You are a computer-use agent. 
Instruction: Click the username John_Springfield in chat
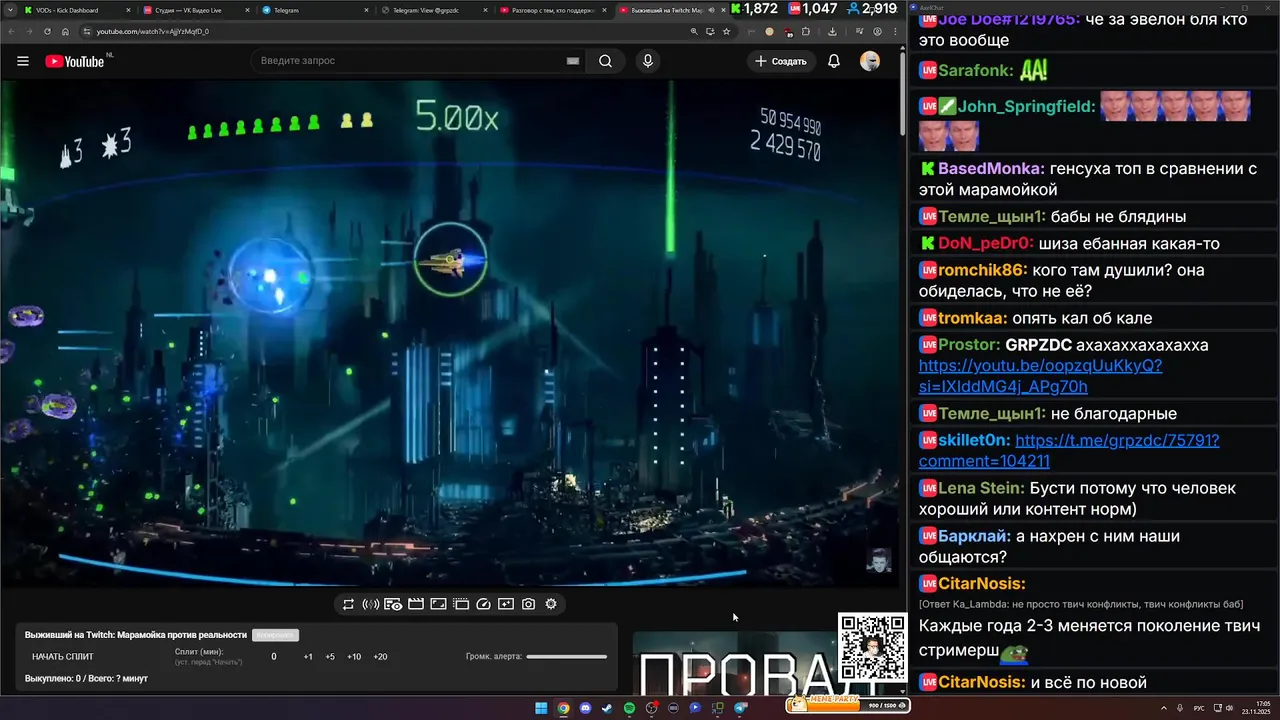(x=1027, y=106)
